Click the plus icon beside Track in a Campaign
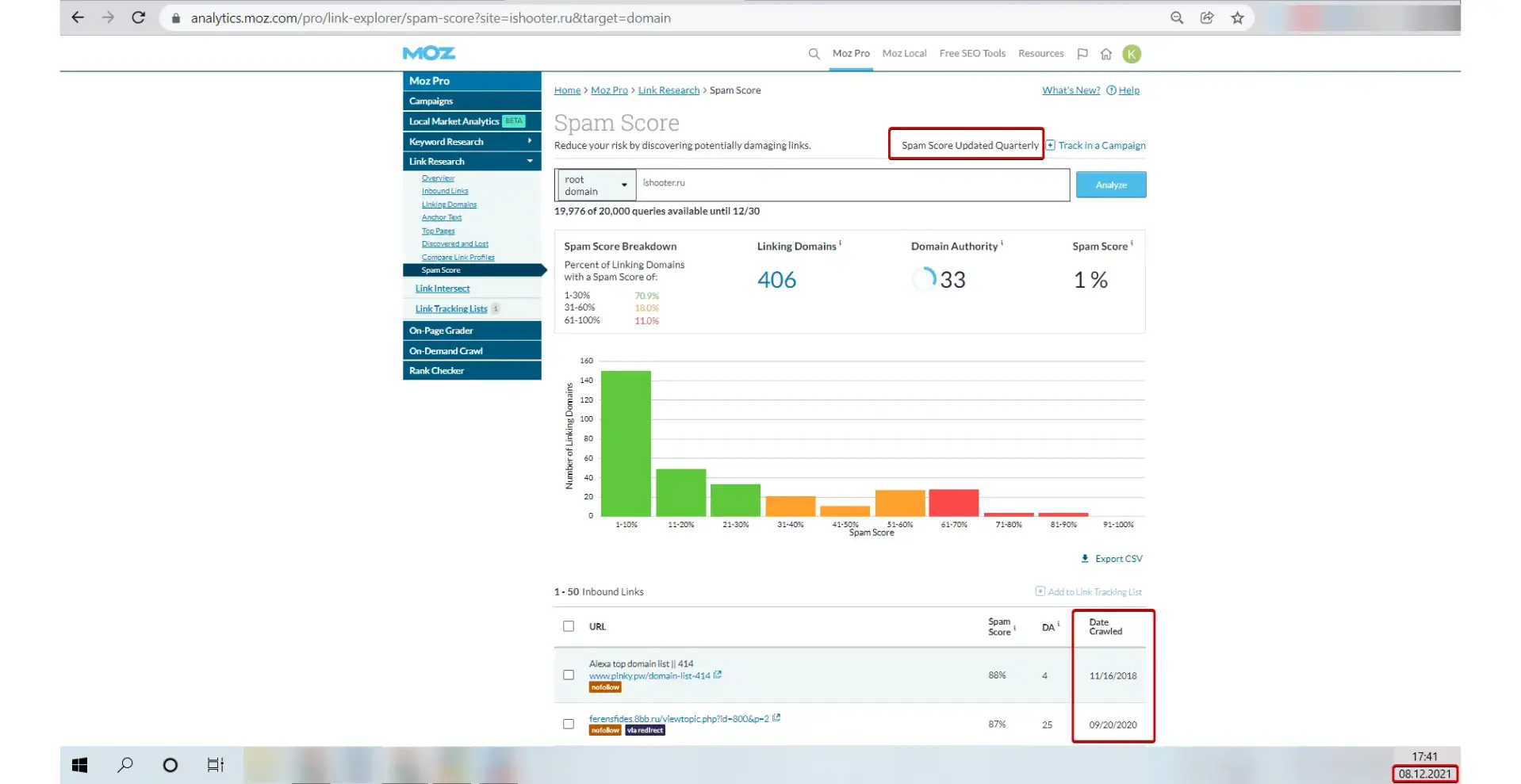Image resolution: width=1521 pixels, height=784 pixels. (x=1050, y=145)
